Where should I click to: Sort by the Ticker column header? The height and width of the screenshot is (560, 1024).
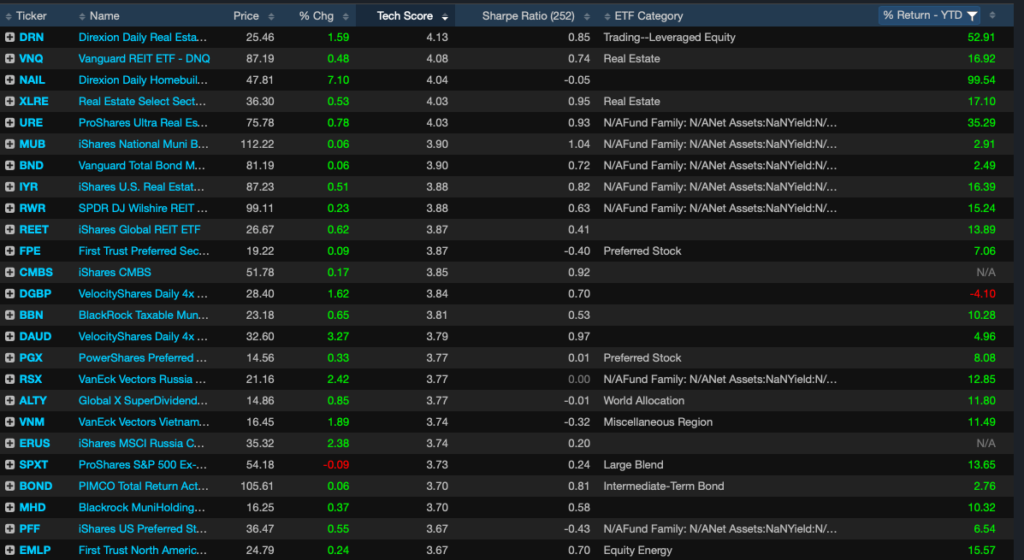[x=31, y=16]
